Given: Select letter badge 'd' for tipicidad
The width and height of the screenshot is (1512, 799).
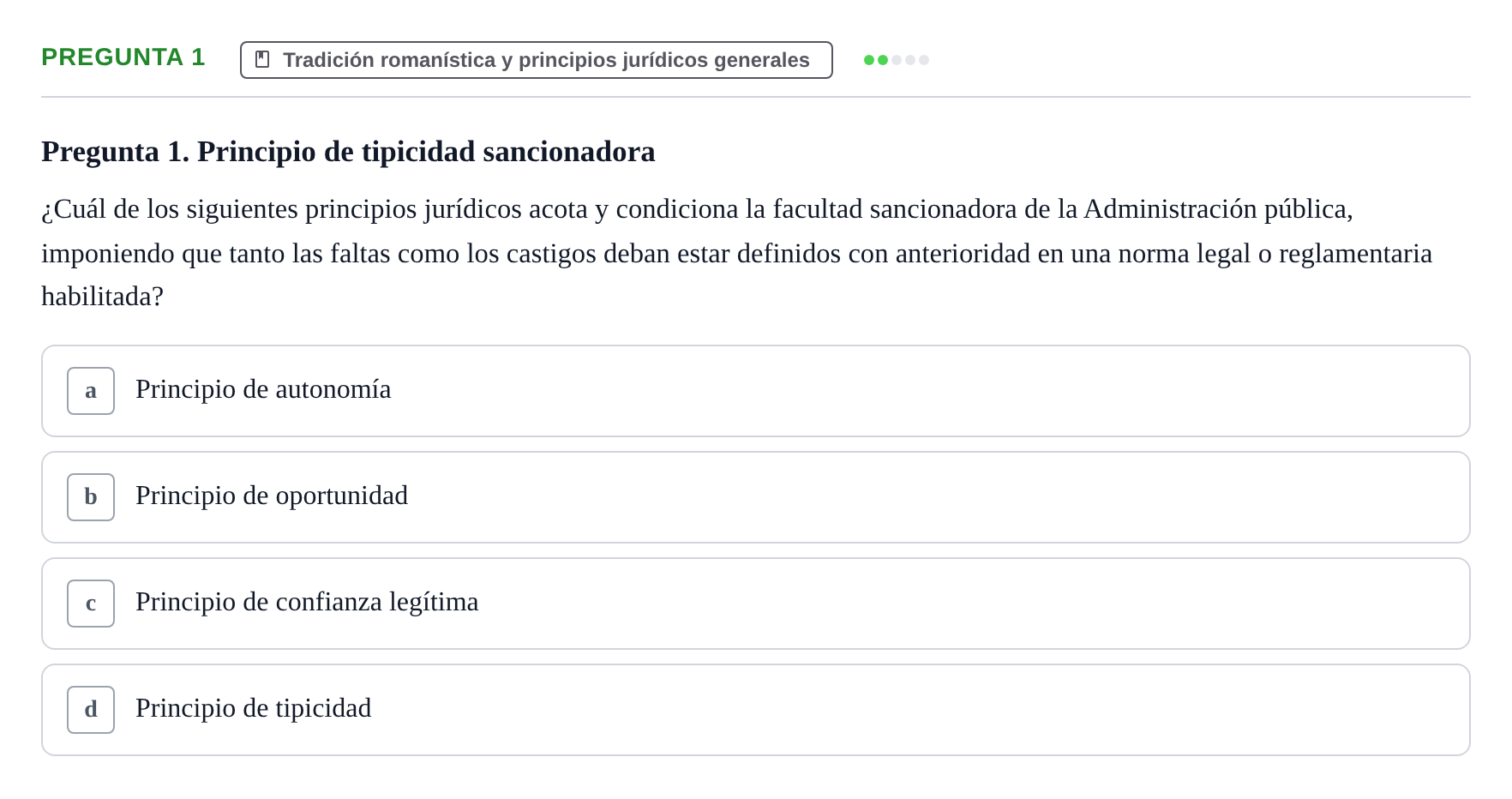Looking at the screenshot, I should click(91, 710).
